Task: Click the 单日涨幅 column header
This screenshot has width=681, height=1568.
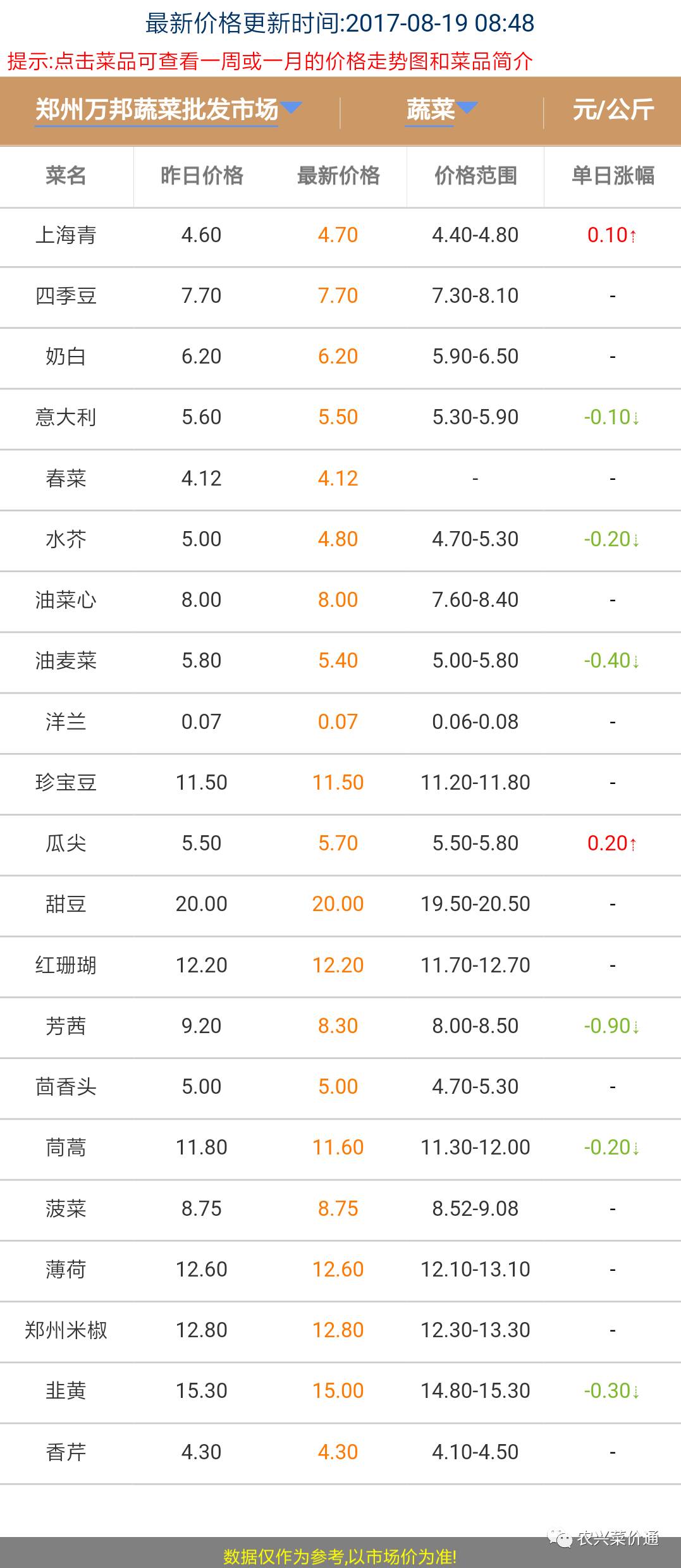Action: tap(612, 176)
